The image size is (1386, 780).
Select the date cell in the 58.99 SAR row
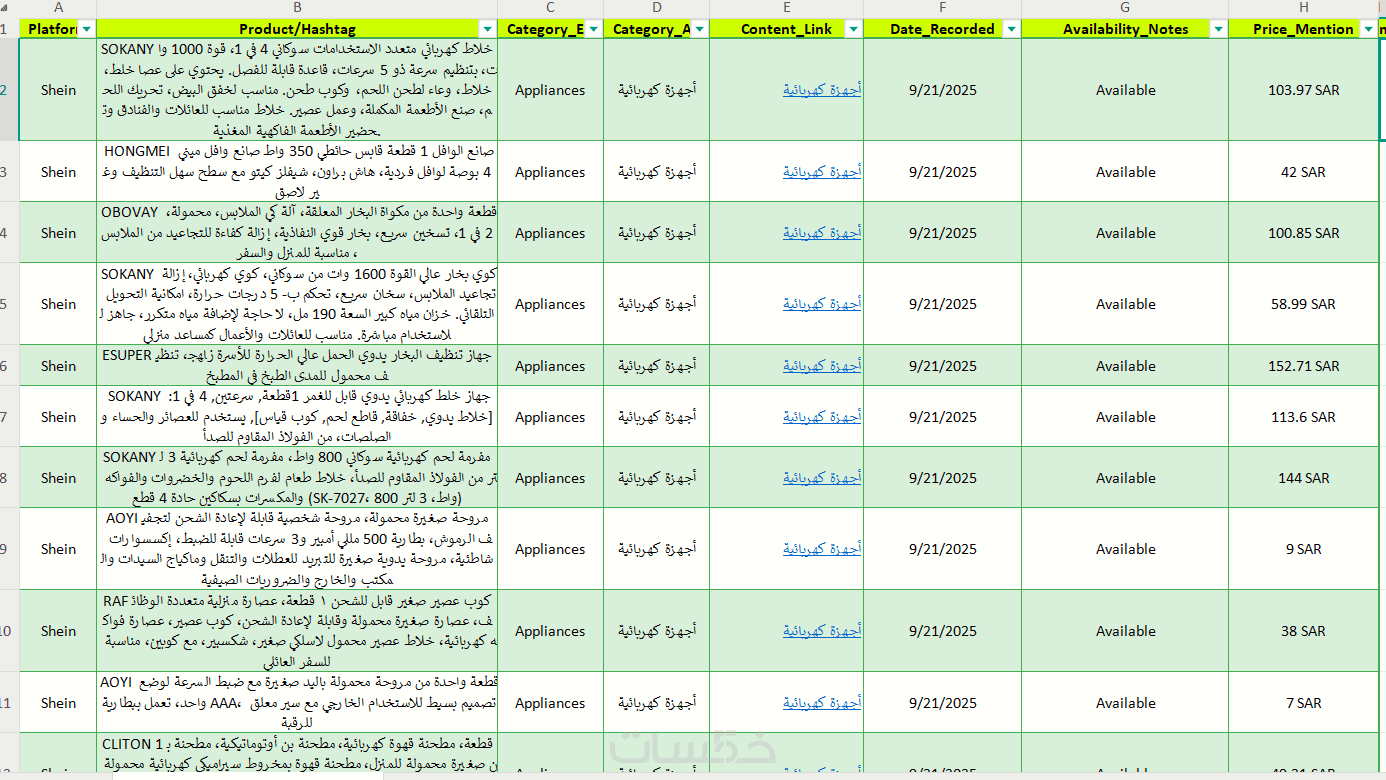pyautogui.click(x=942, y=304)
